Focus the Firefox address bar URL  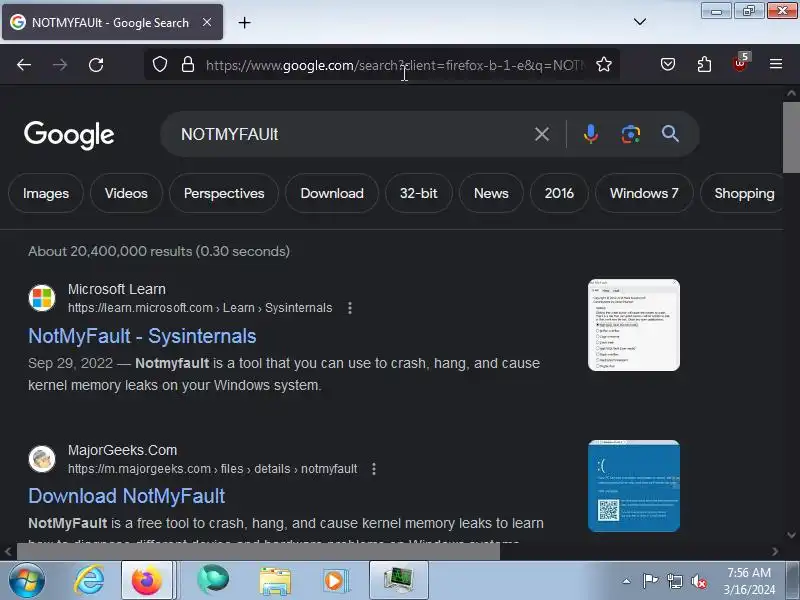(395, 65)
